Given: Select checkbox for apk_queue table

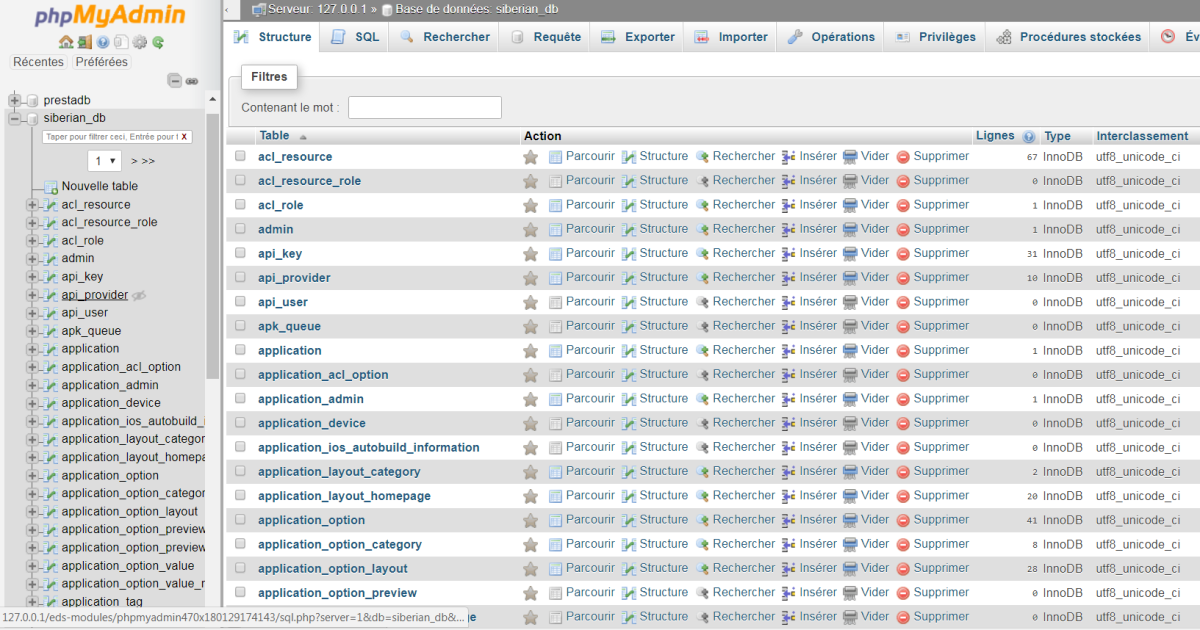Looking at the screenshot, I should pyautogui.click(x=240, y=326).
